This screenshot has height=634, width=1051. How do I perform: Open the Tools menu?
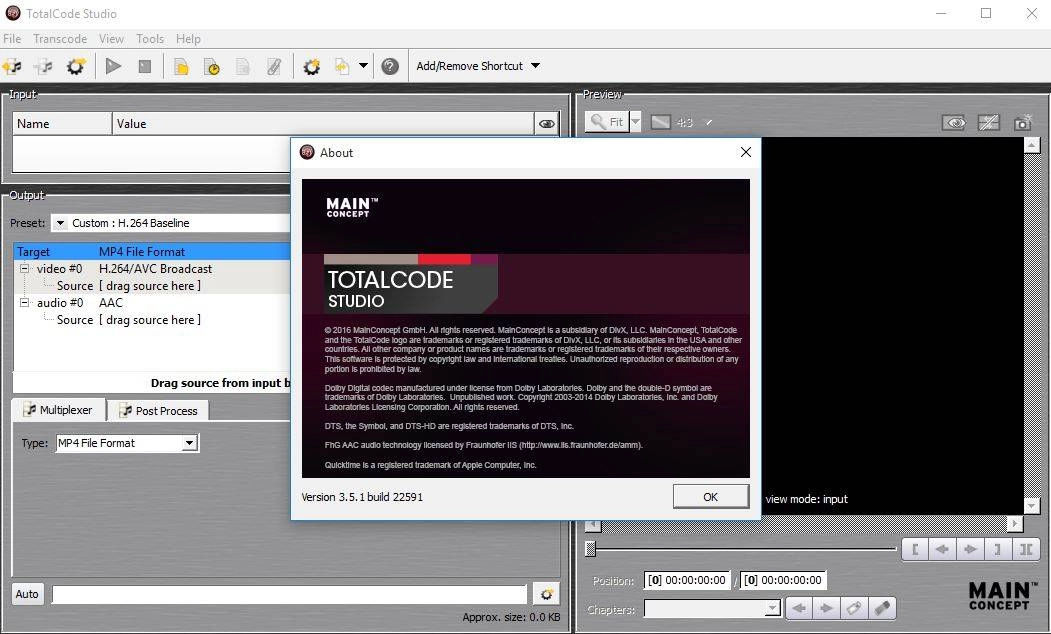tap(150, 39)
